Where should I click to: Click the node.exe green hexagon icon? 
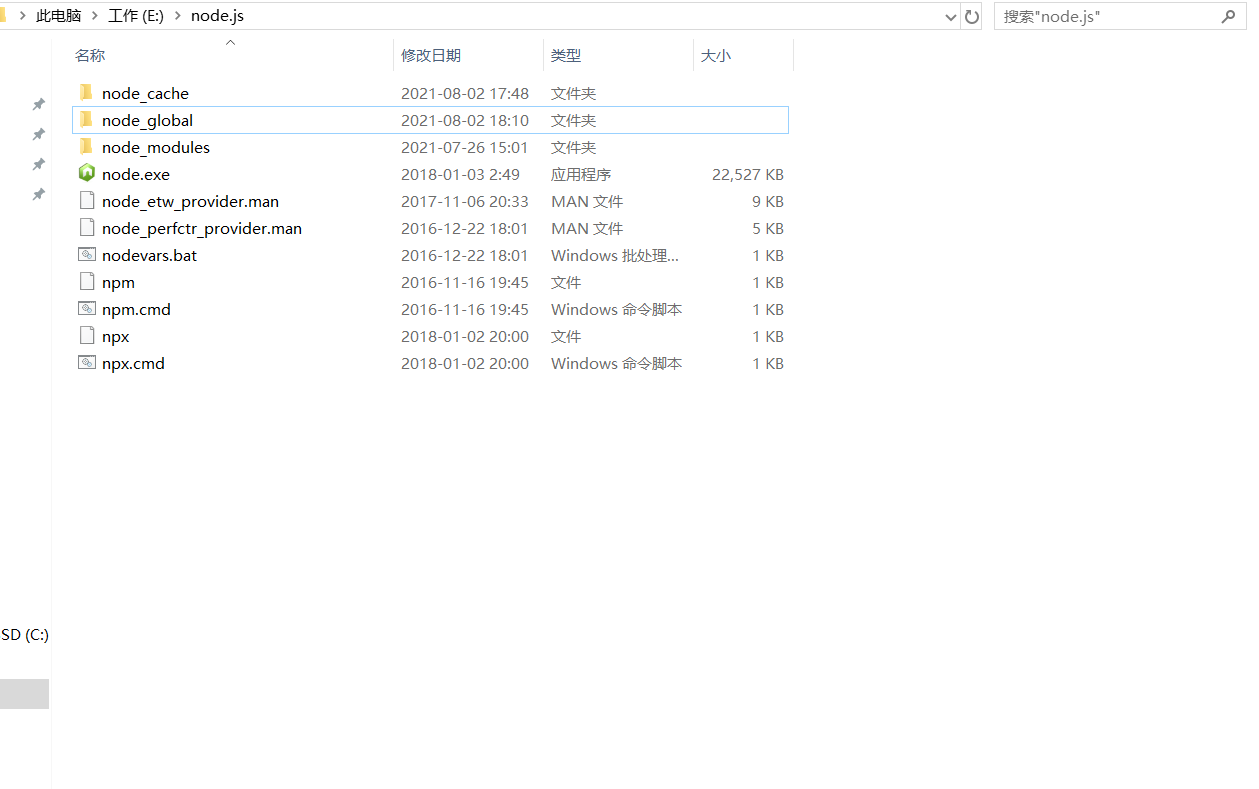(x=86, y=173)
